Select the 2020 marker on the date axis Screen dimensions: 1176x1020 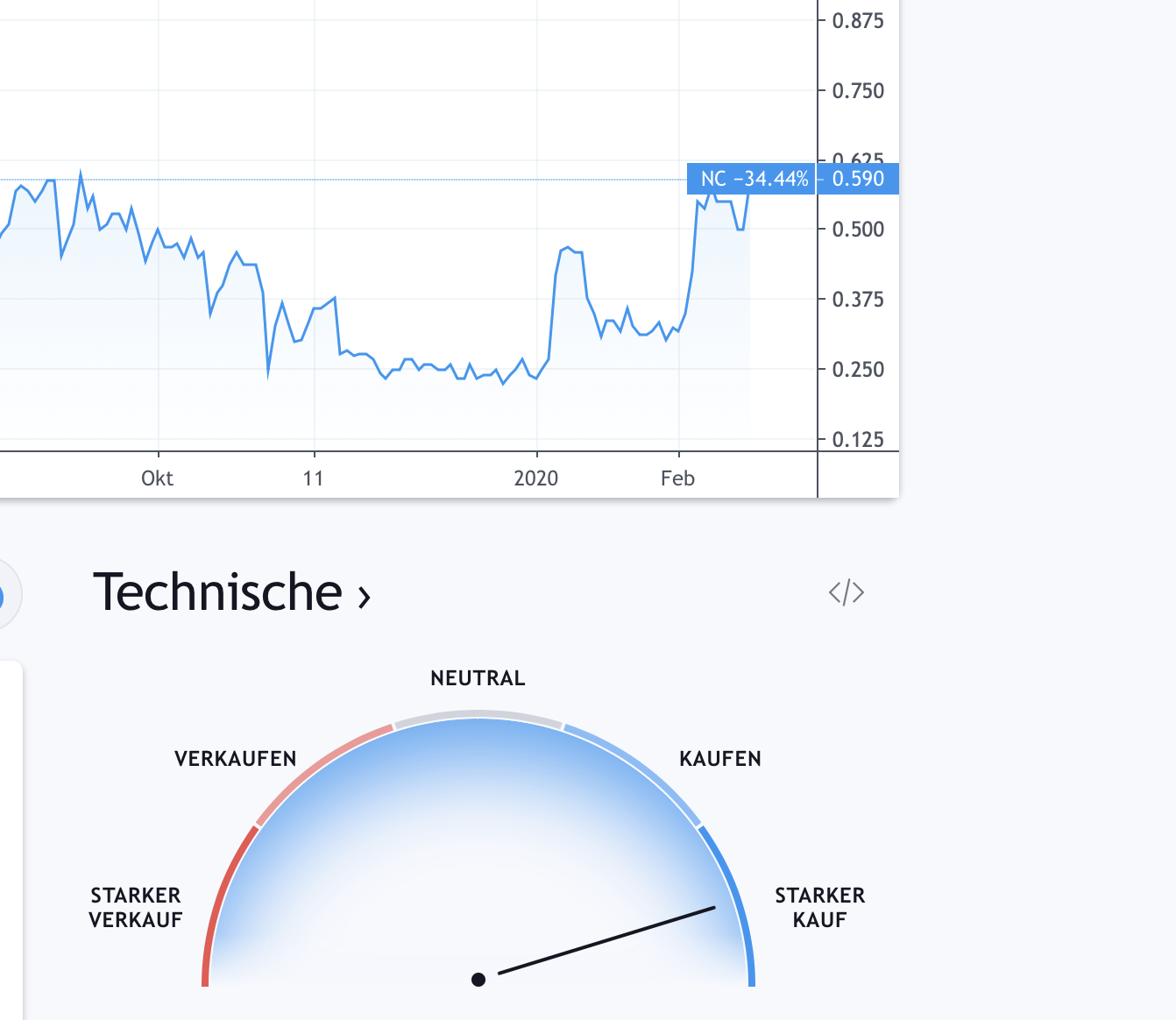[x=537, y=478]
